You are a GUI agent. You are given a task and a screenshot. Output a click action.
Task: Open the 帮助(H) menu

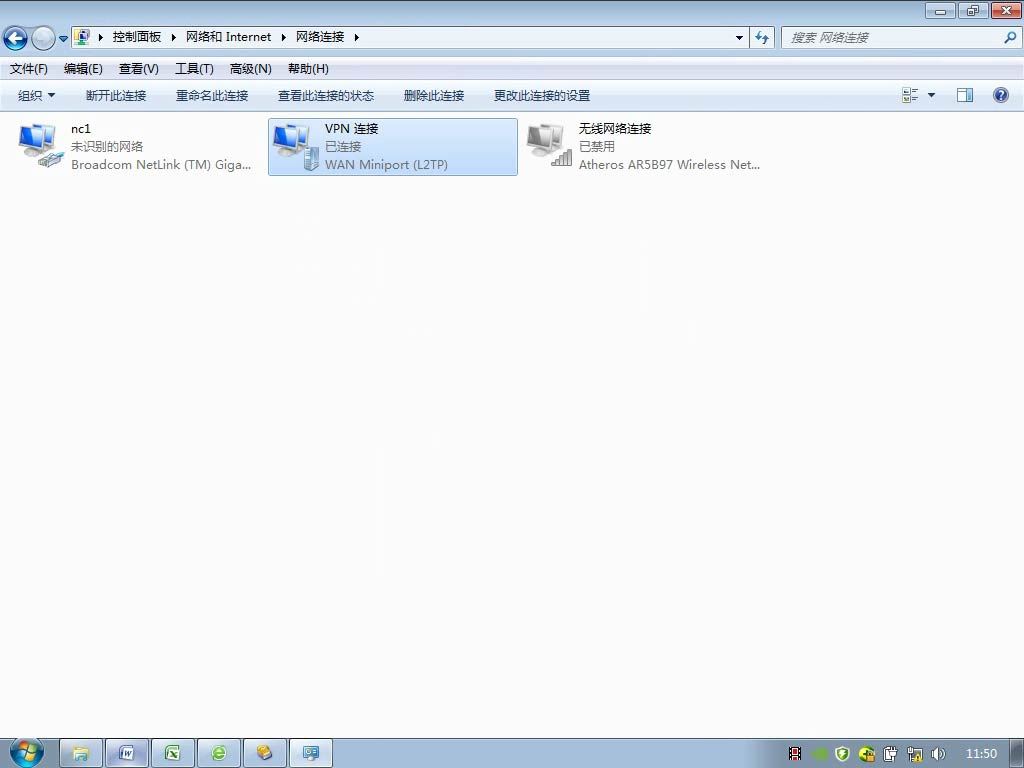(x=308, y=69)
